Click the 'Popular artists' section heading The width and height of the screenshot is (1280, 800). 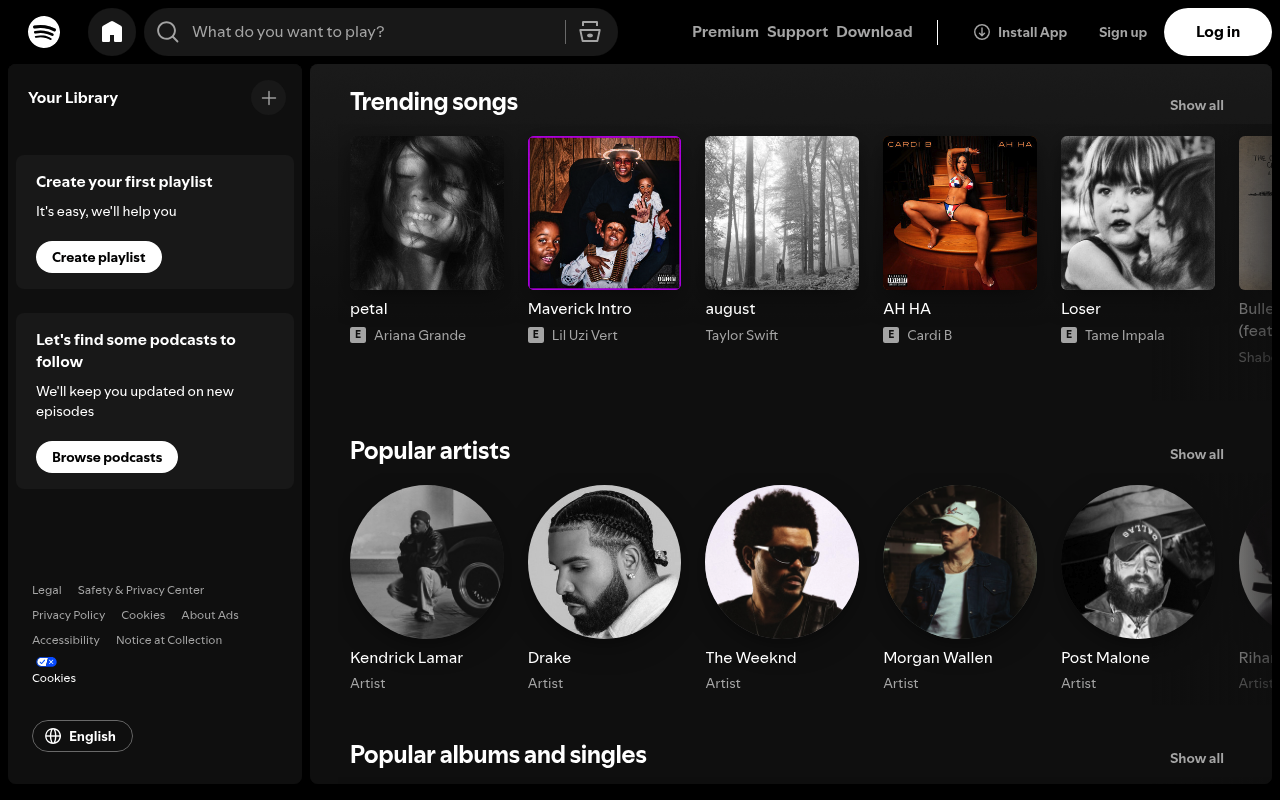[430, 451]
